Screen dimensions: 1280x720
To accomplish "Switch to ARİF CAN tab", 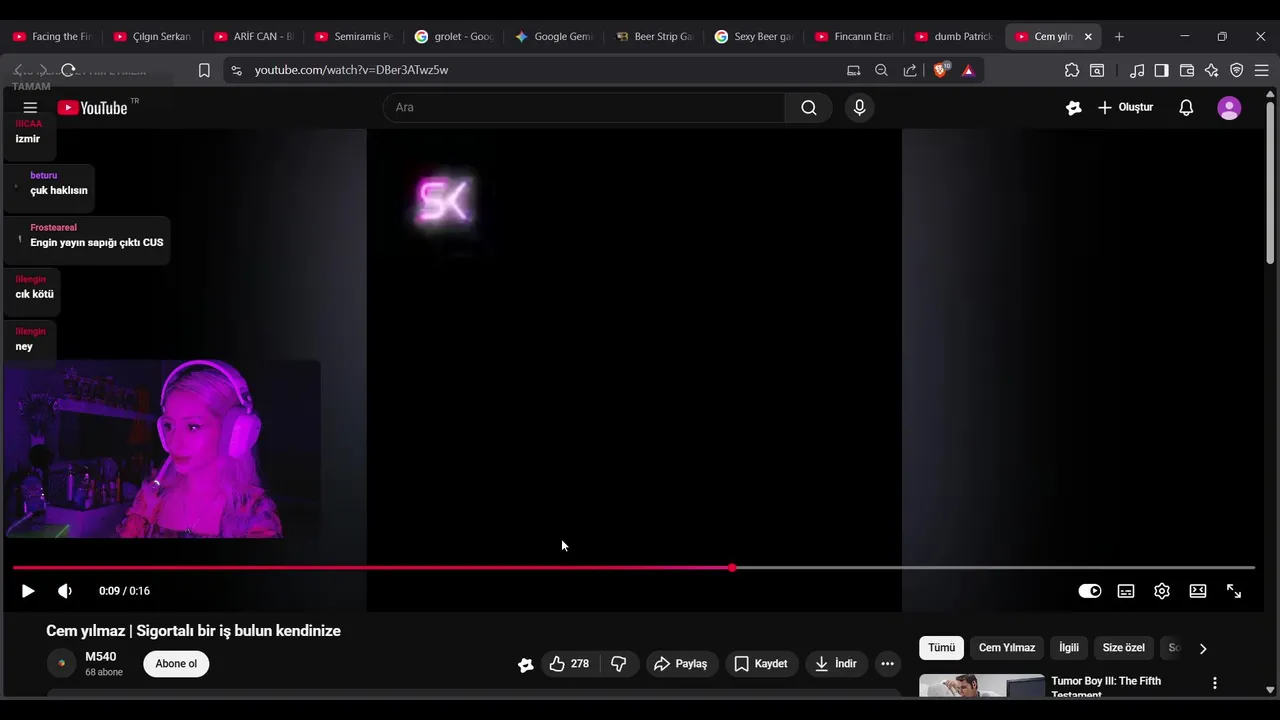I will click(x=253, y=36).
